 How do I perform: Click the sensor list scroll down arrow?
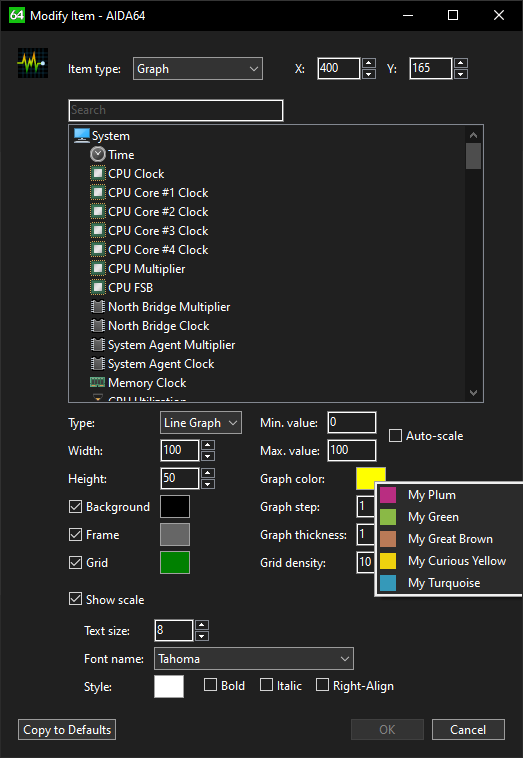coord(474,393)
